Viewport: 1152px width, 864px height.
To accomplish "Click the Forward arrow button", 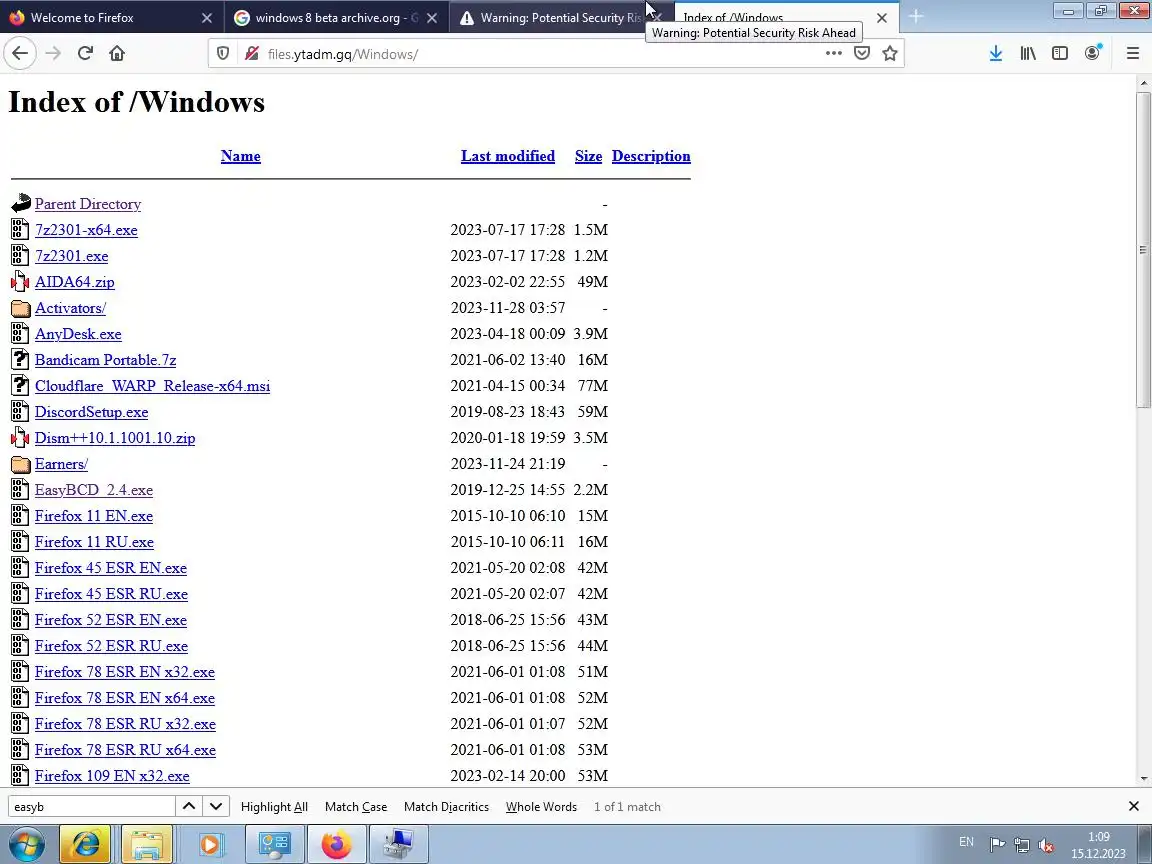I will click(x=53, y=54).
